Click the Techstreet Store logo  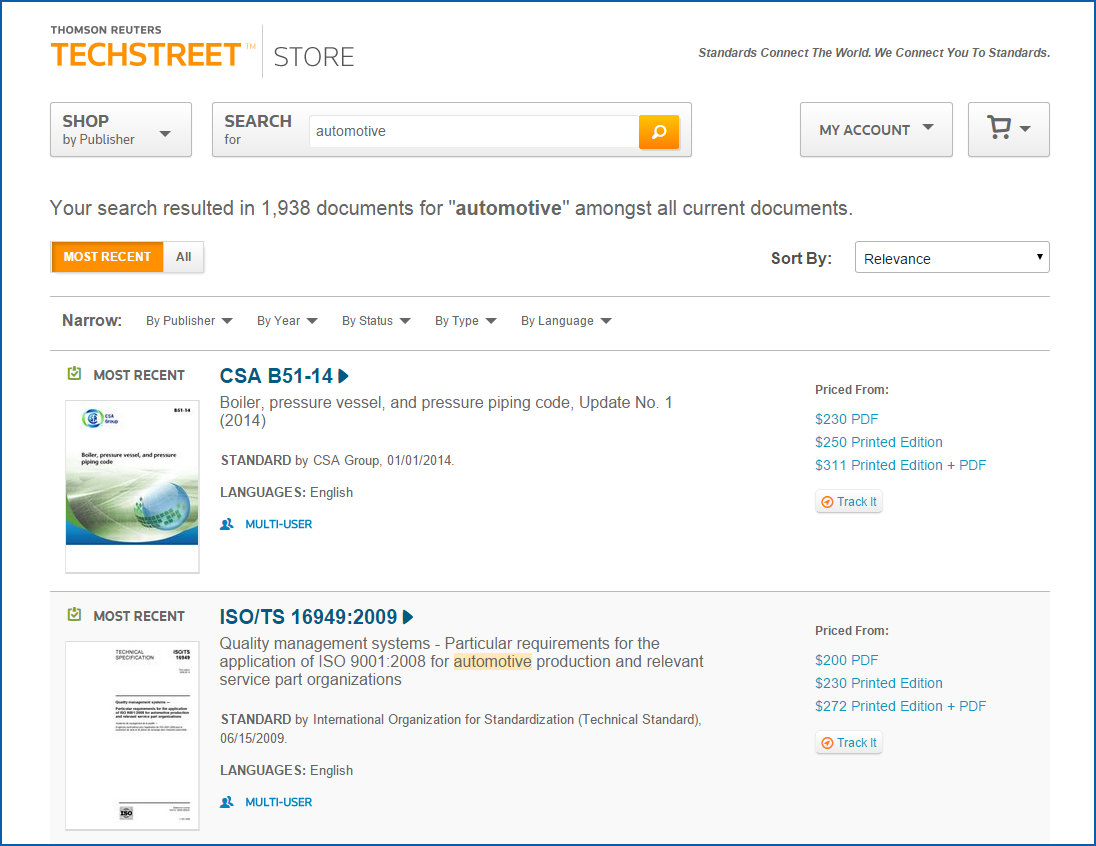pyautogui.click(x=202, y=50)
